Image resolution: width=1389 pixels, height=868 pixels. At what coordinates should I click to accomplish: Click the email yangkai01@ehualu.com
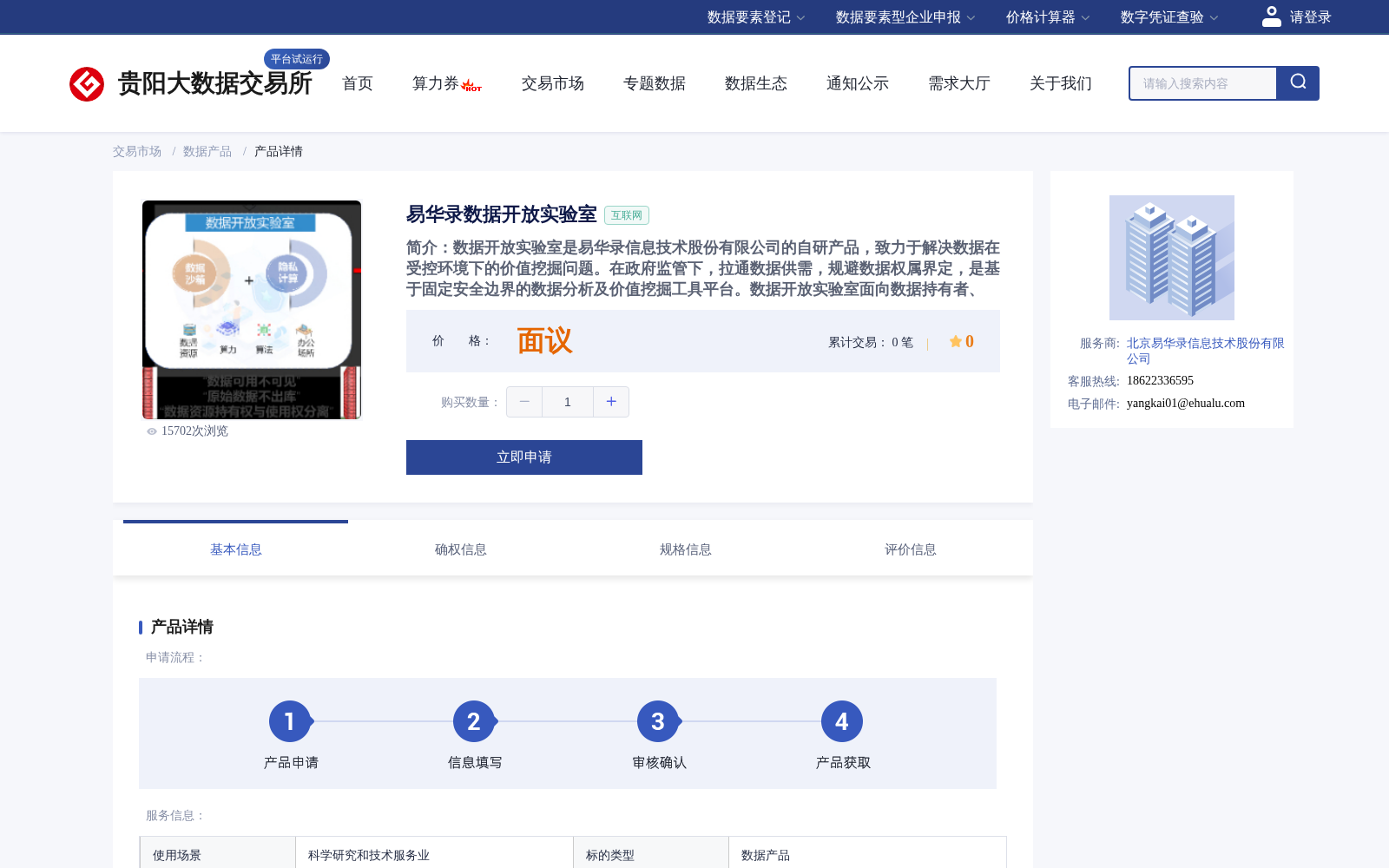1186,404
